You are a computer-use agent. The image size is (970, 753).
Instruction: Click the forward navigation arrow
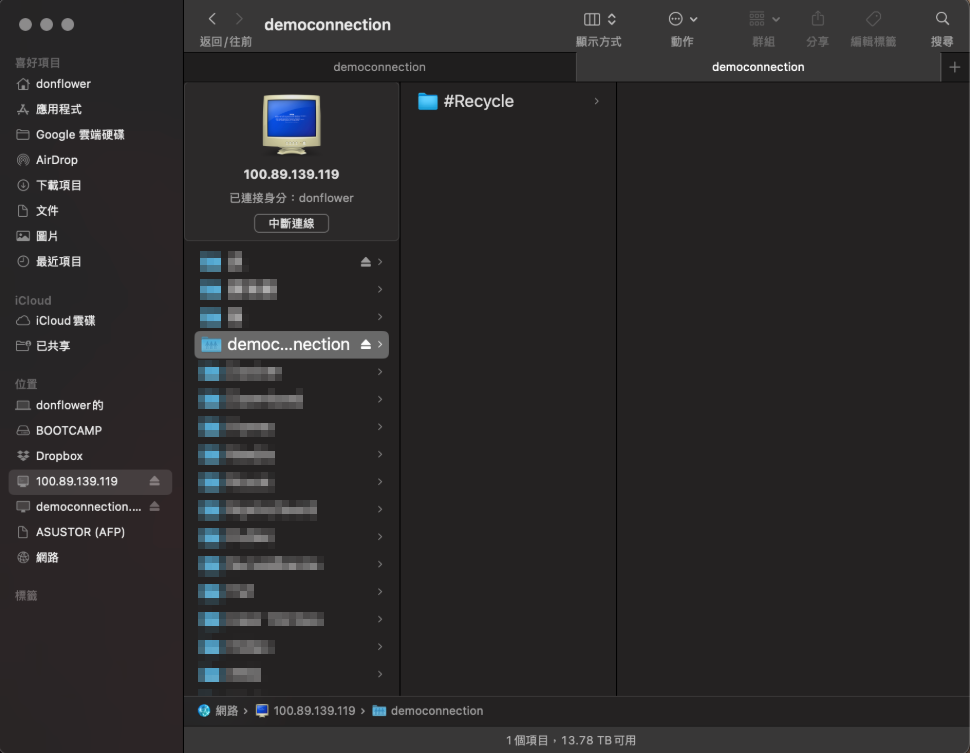(239, 19)
